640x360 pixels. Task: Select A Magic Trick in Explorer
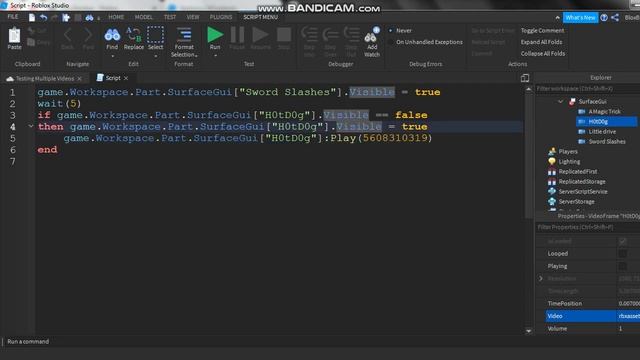(604, 111)
